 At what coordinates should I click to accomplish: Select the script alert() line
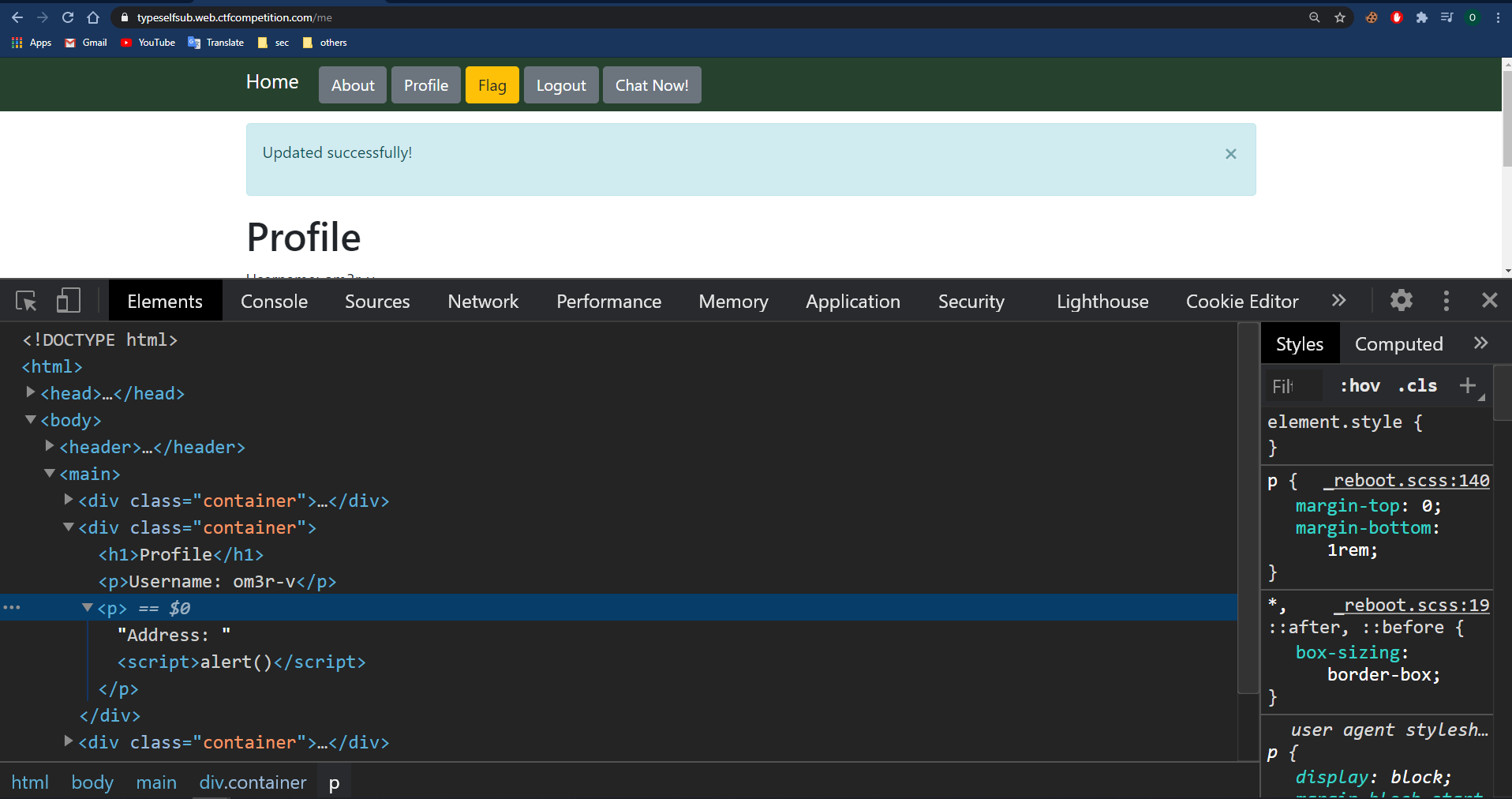(241, 662)
